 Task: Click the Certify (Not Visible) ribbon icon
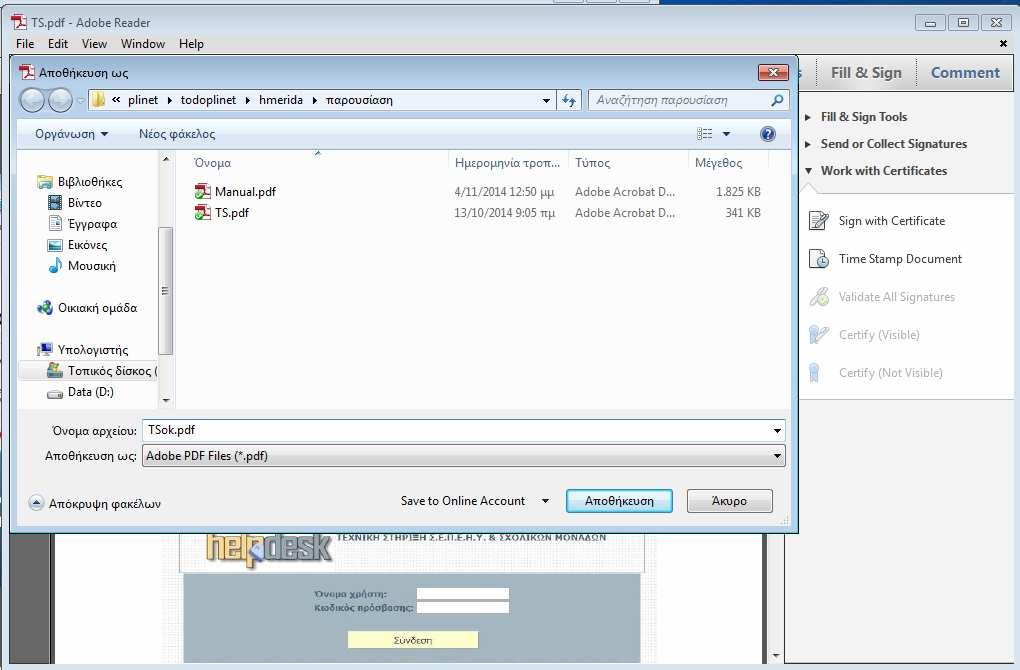coord(814,373)
